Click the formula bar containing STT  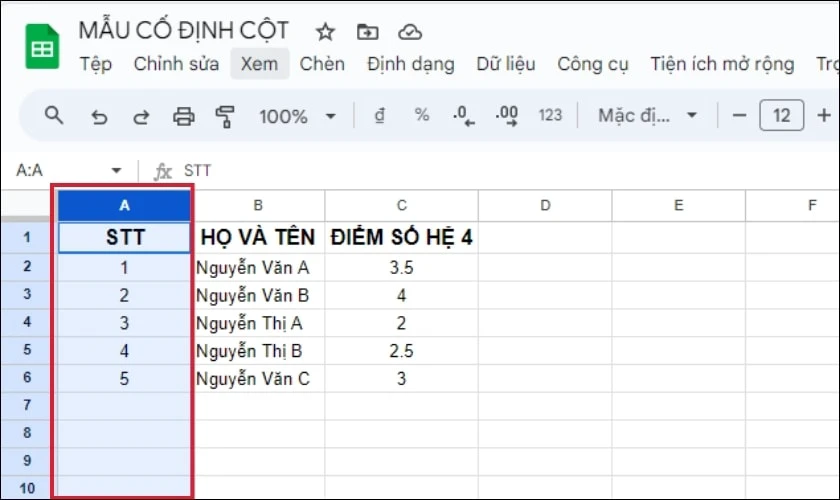(x=509, y=171)
